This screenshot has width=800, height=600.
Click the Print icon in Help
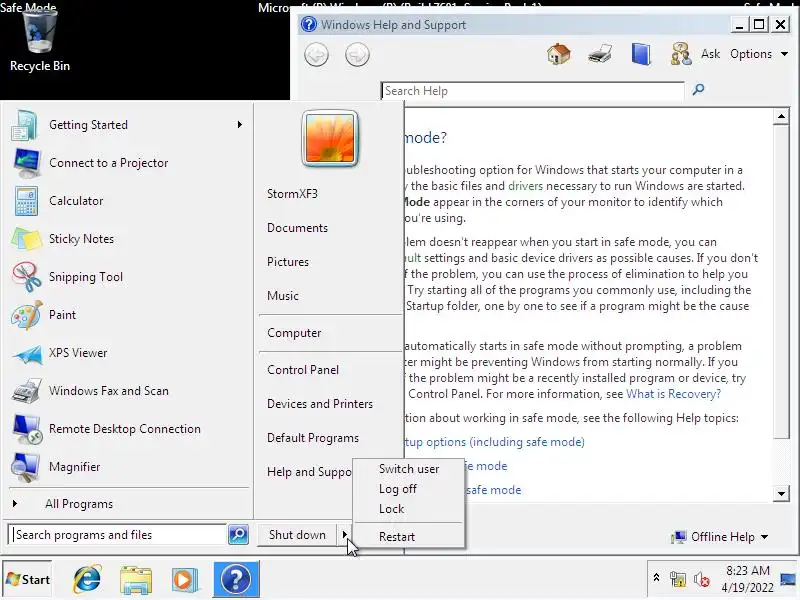600,54
